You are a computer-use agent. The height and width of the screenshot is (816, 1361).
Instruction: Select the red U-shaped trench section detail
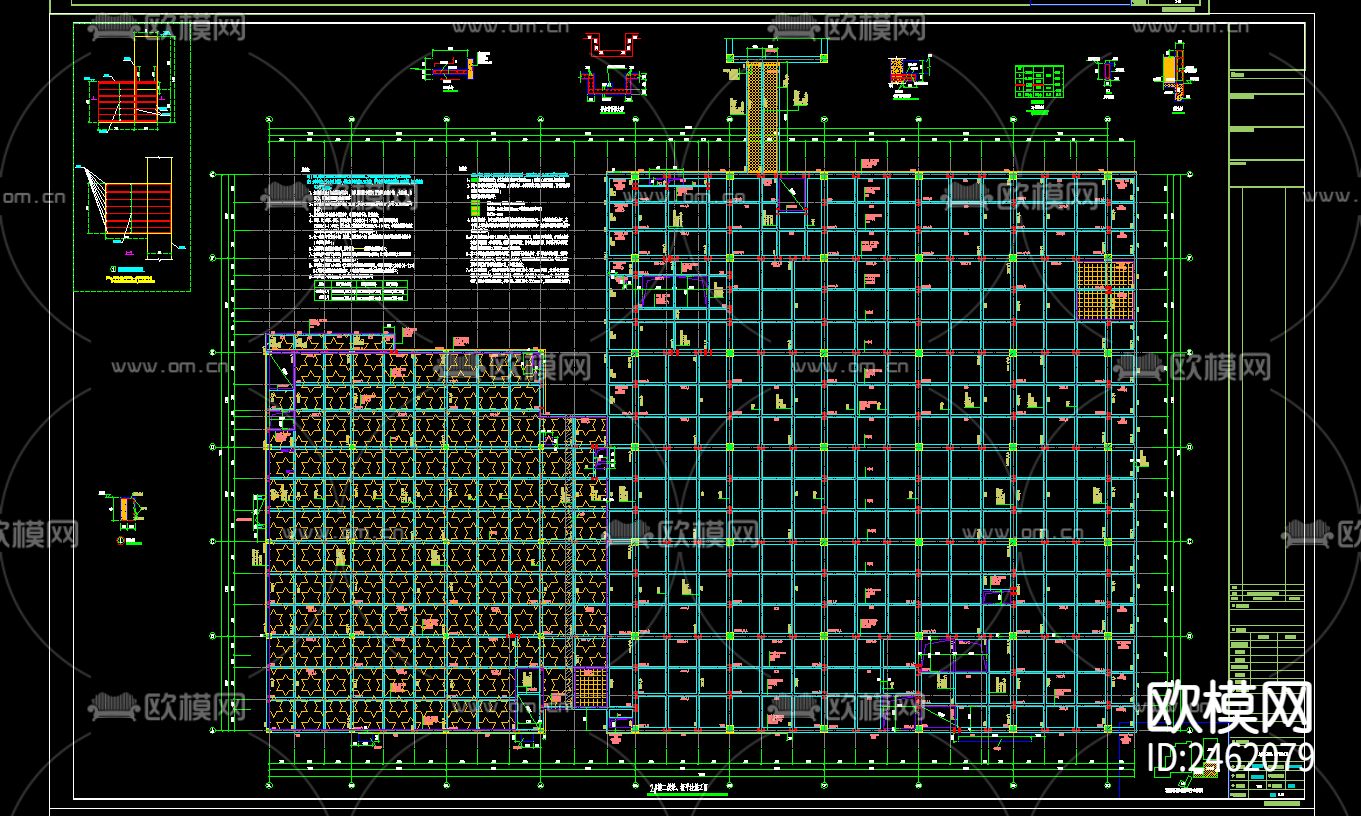(611, 45)
